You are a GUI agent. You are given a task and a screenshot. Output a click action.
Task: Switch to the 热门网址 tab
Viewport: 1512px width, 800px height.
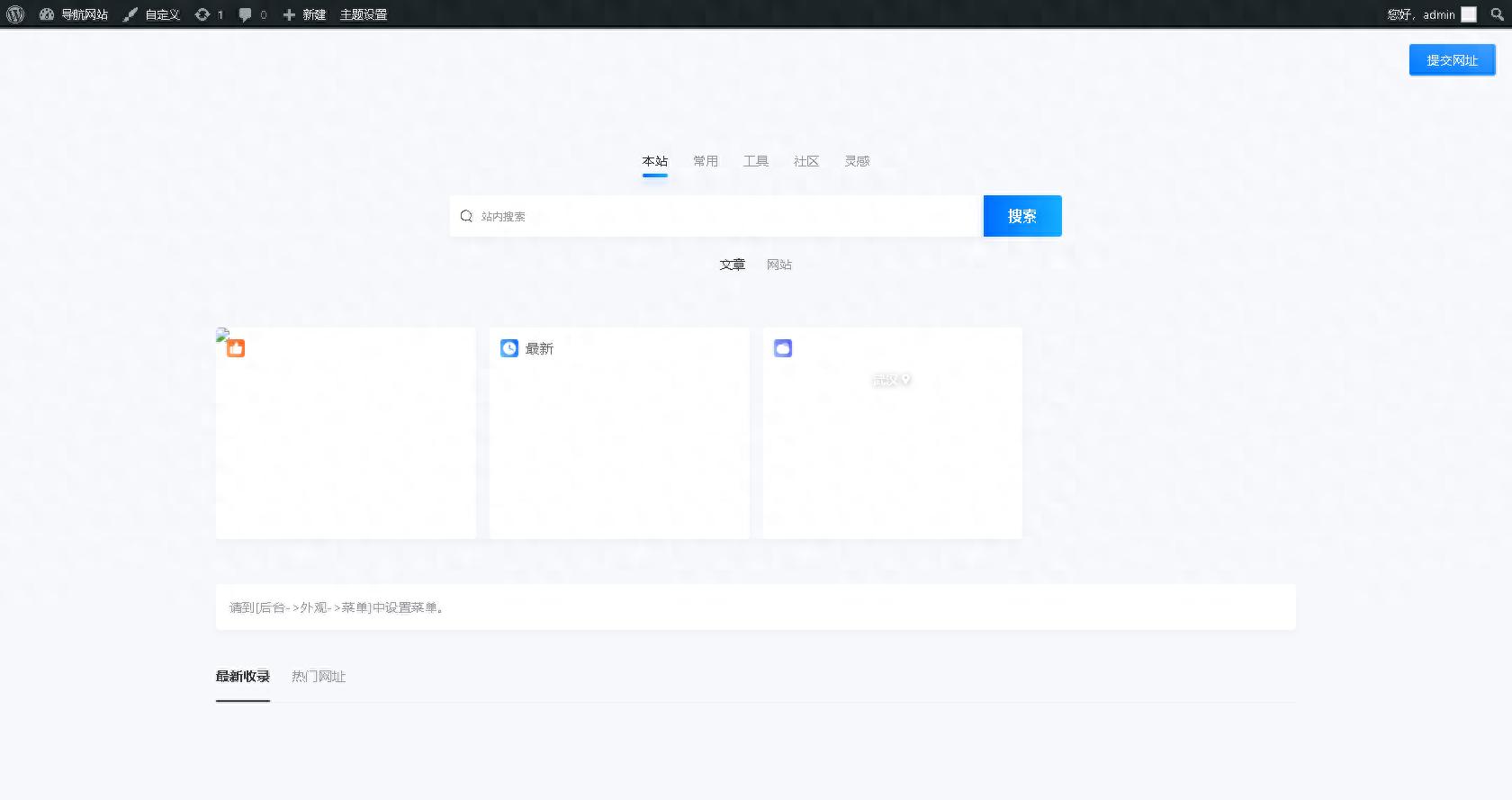point(319,677)
